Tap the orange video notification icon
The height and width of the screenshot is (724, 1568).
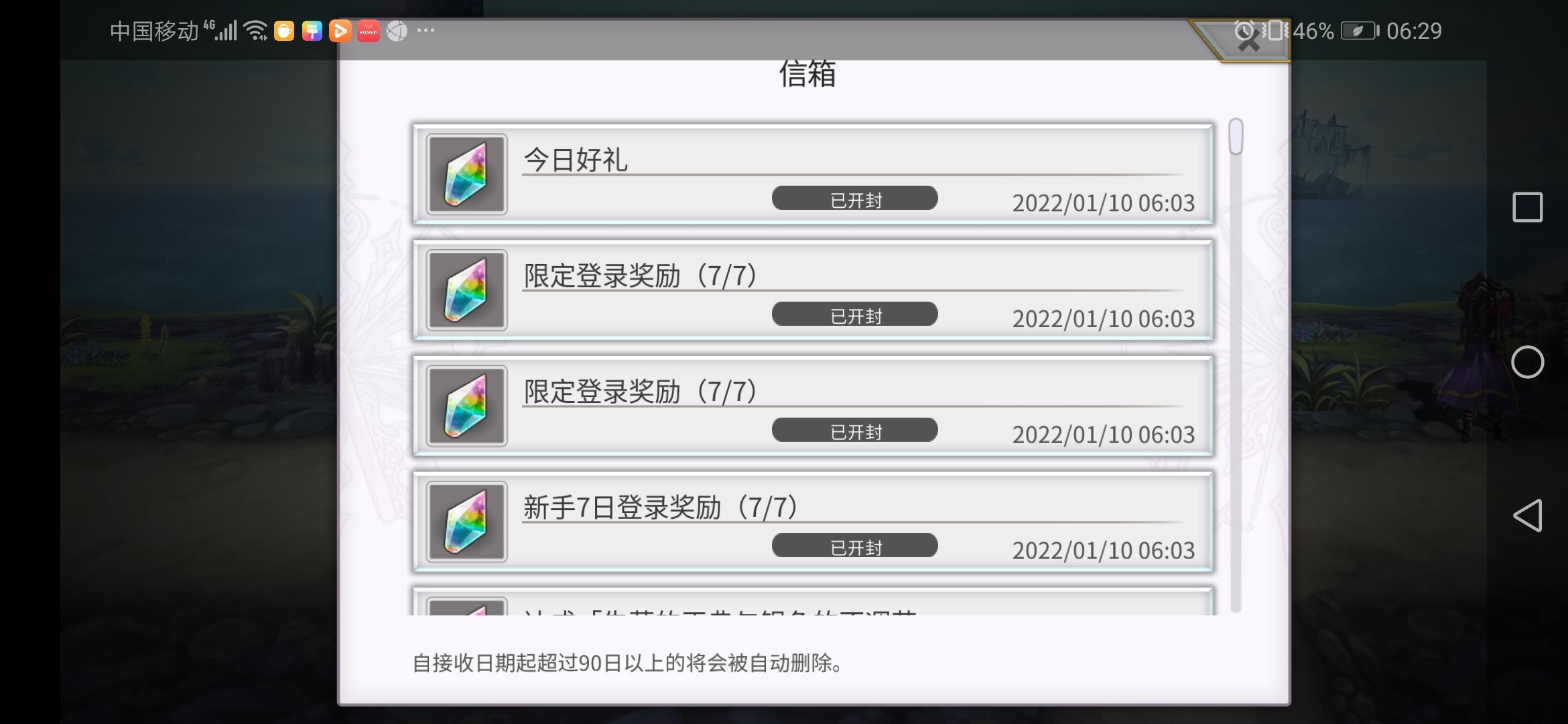(340, 31)
